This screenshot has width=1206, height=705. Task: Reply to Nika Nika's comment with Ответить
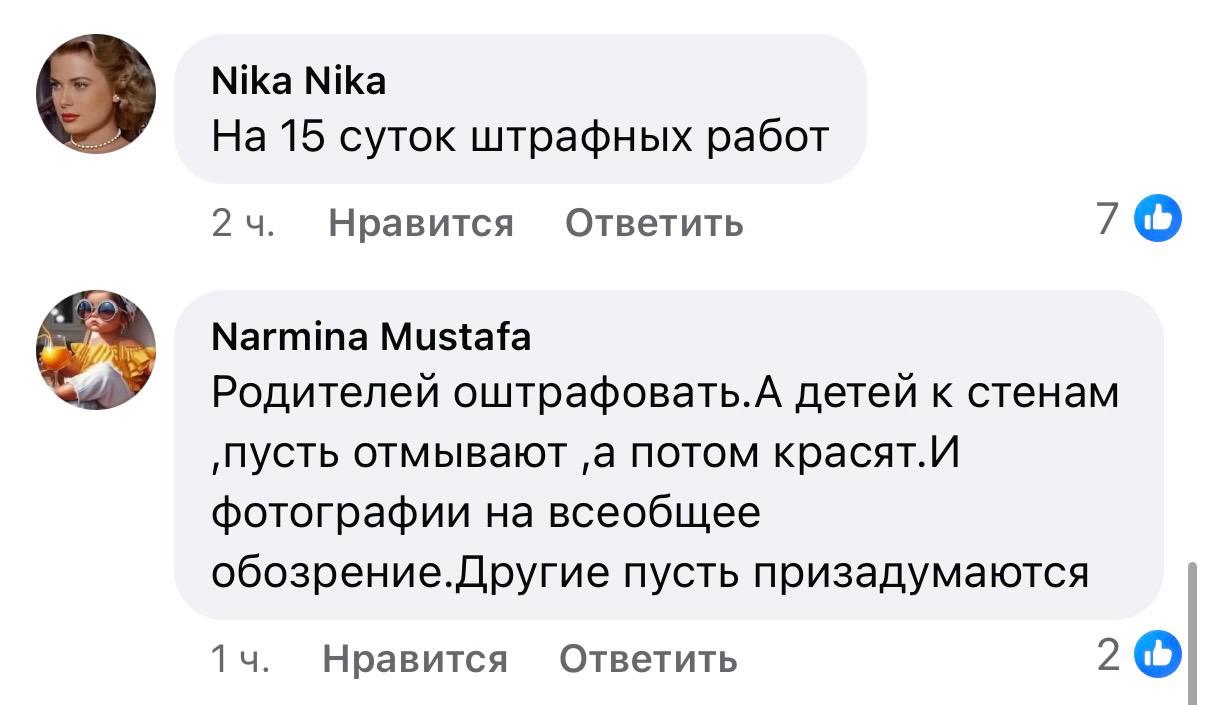pyautogui.click(x=654, y=222)
